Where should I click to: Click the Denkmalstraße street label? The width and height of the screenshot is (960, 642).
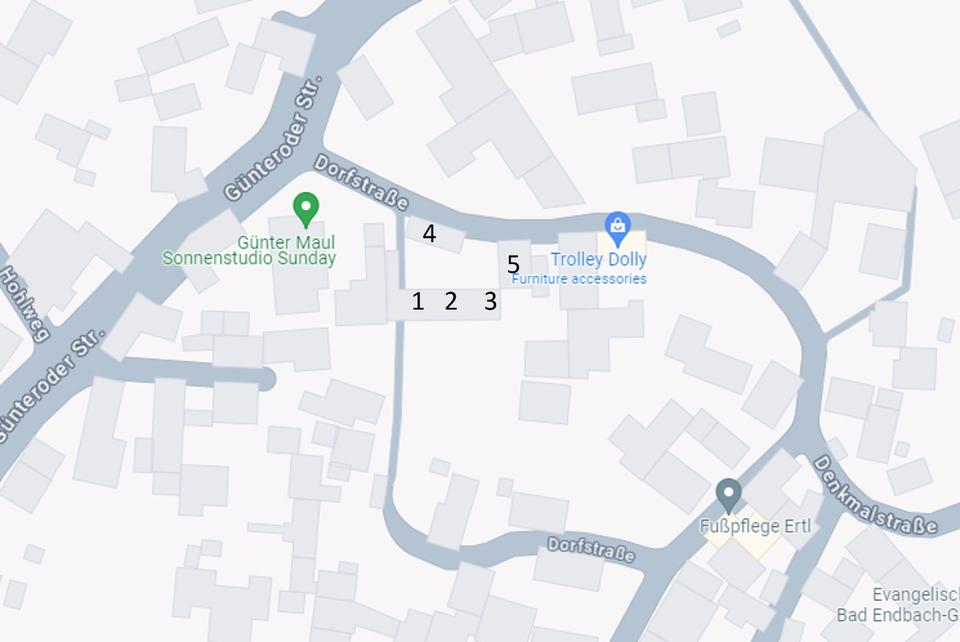click(x=875, y=495)
